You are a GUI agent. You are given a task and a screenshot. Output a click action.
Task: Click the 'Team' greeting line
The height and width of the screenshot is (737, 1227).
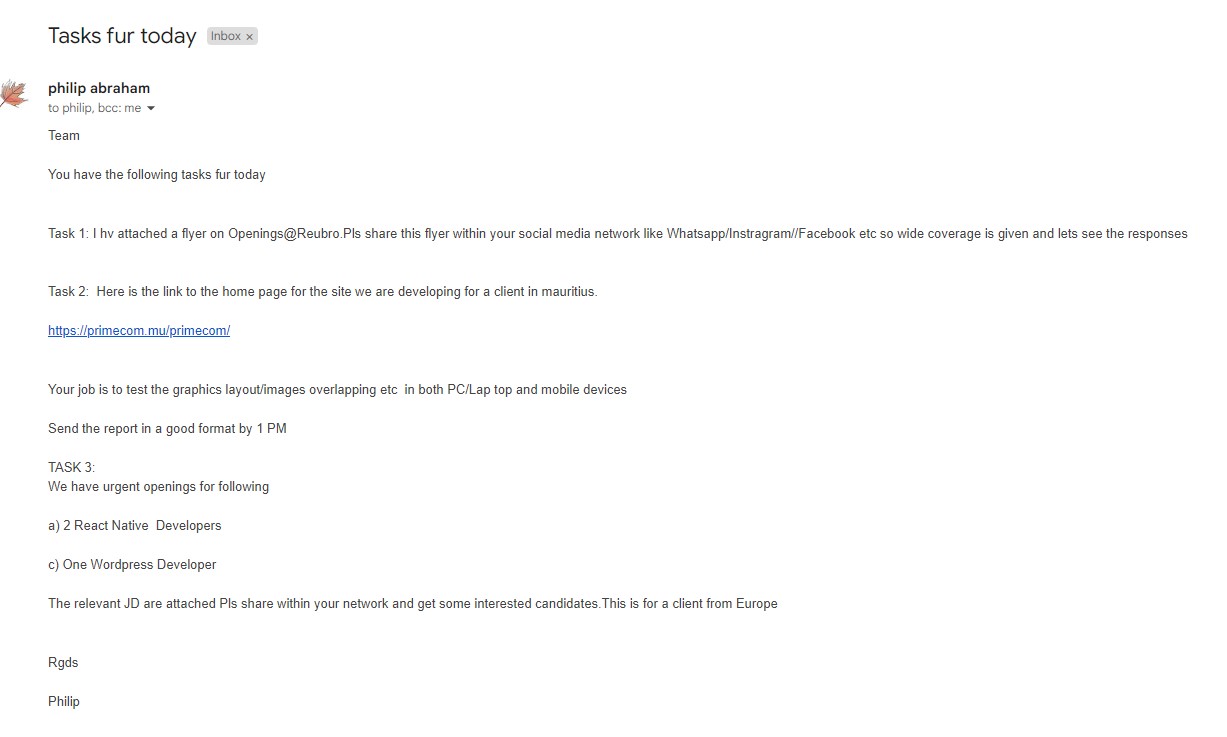[64, 135]
